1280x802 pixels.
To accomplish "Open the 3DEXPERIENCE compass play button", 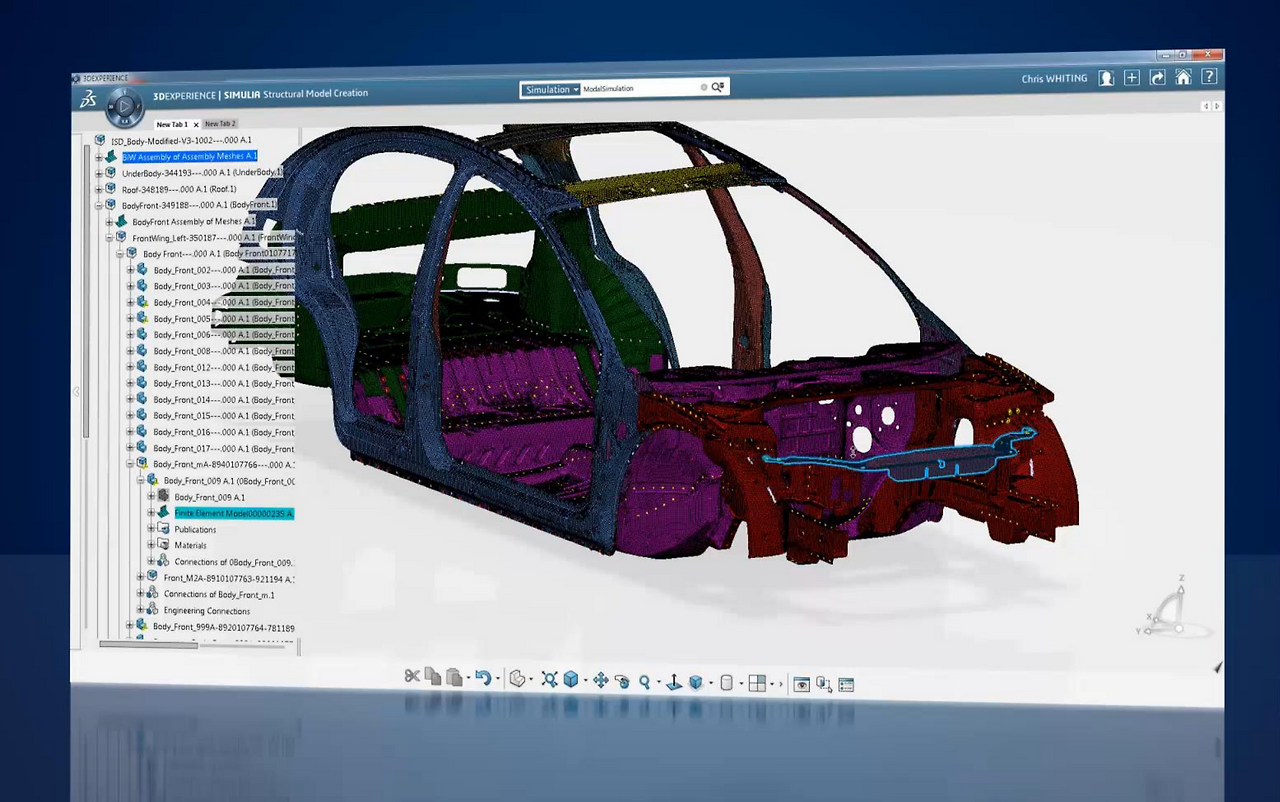I will pyautogui.click(x=124, y=106).
